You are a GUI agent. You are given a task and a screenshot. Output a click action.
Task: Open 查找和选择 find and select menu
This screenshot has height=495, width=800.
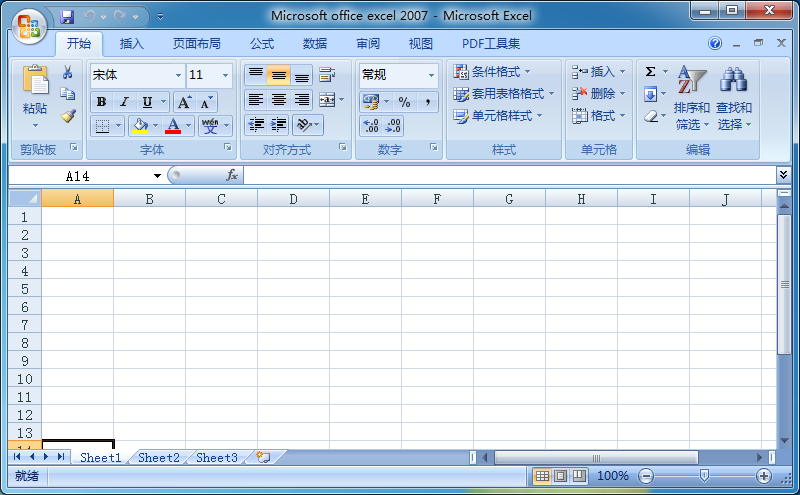pyautogui.click(x=734, y=97)
